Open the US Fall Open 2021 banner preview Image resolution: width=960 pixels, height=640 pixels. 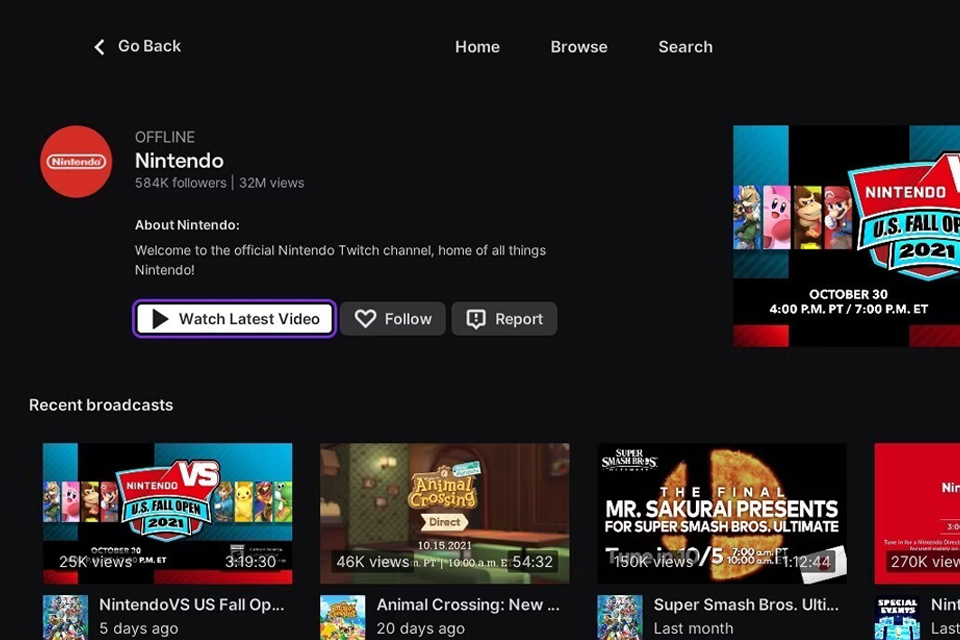pyautogui.click(x=846, y=236)
